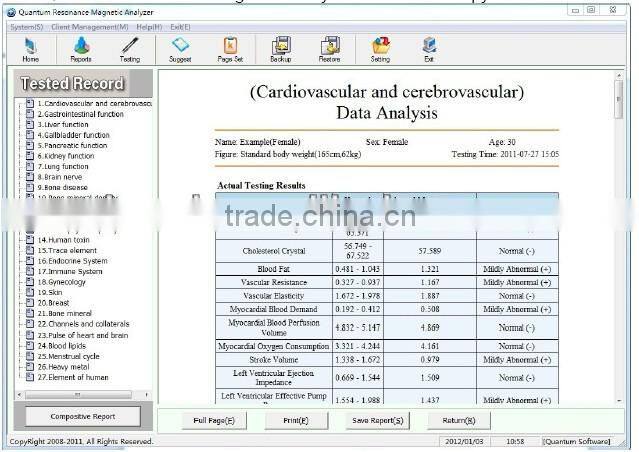This screenshot has width=639, height=452.
Task: Open the System(S) menu
Action: point(27,27)
